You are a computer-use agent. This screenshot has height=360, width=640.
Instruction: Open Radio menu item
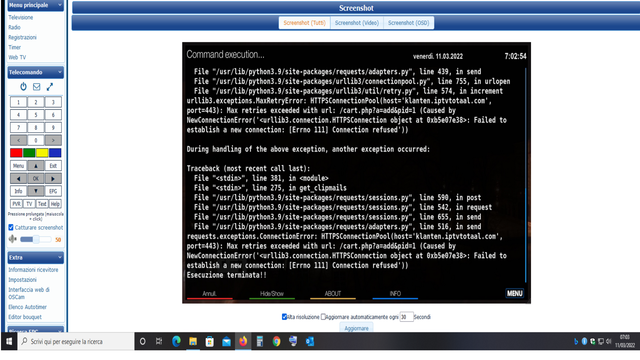click(14, 27)
